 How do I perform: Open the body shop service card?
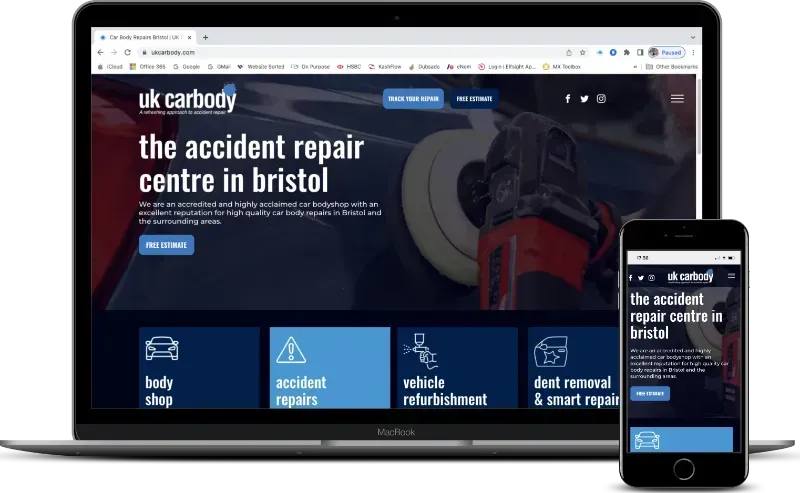[x=199, y=367]
